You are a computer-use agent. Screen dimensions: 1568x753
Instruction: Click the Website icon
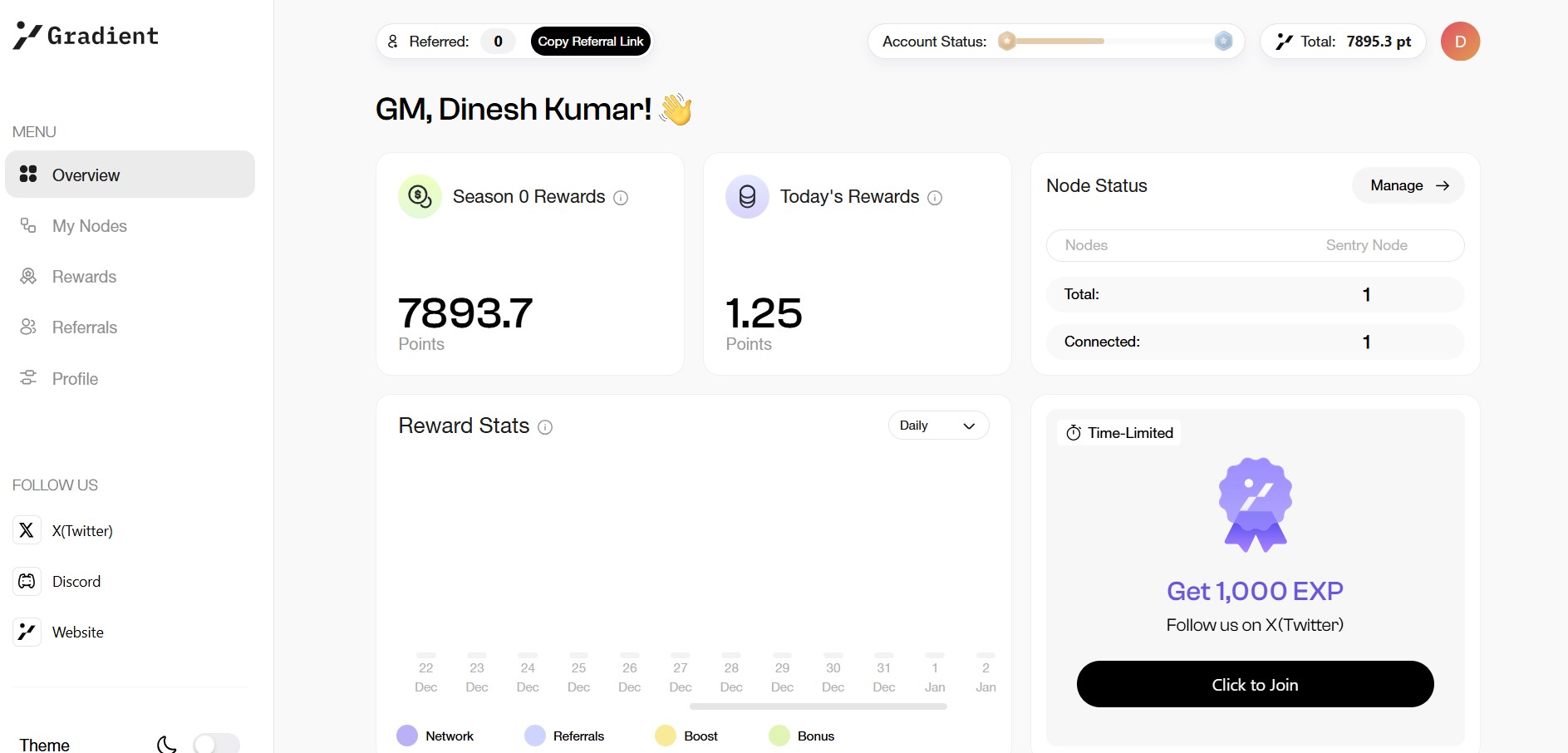tap(26, 632)
